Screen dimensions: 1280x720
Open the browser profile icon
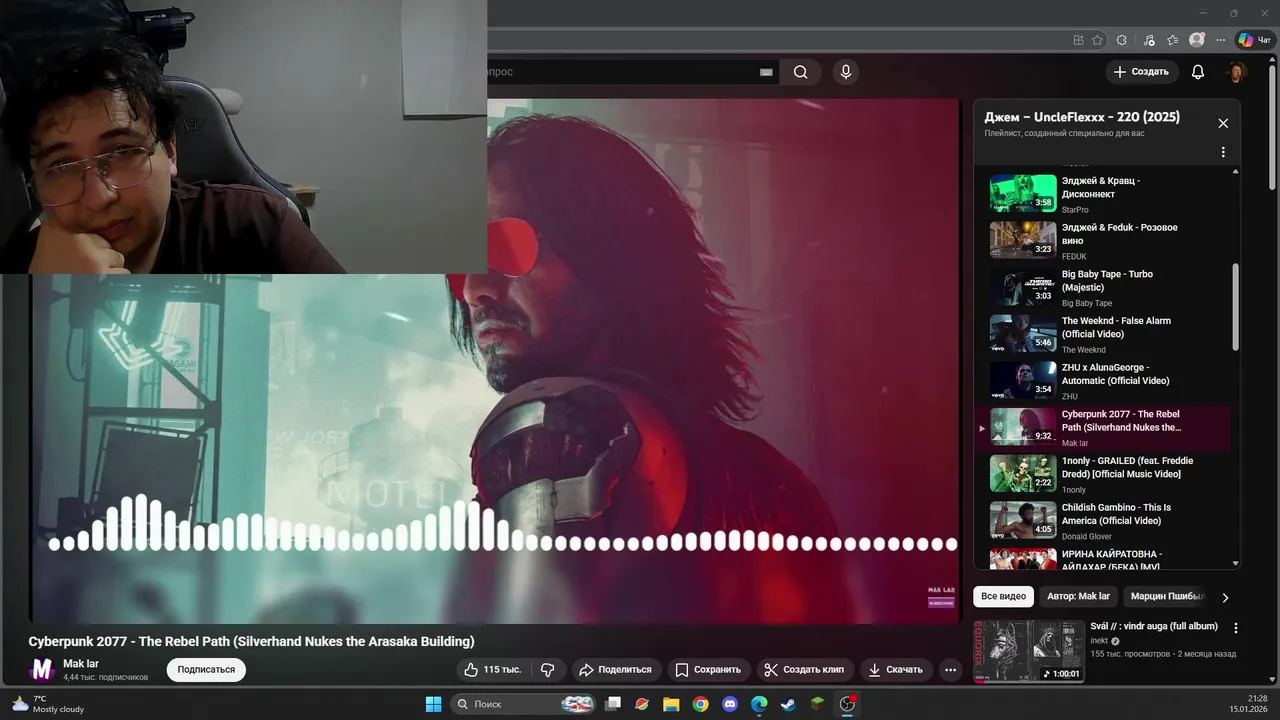(x=1197, y=40)
